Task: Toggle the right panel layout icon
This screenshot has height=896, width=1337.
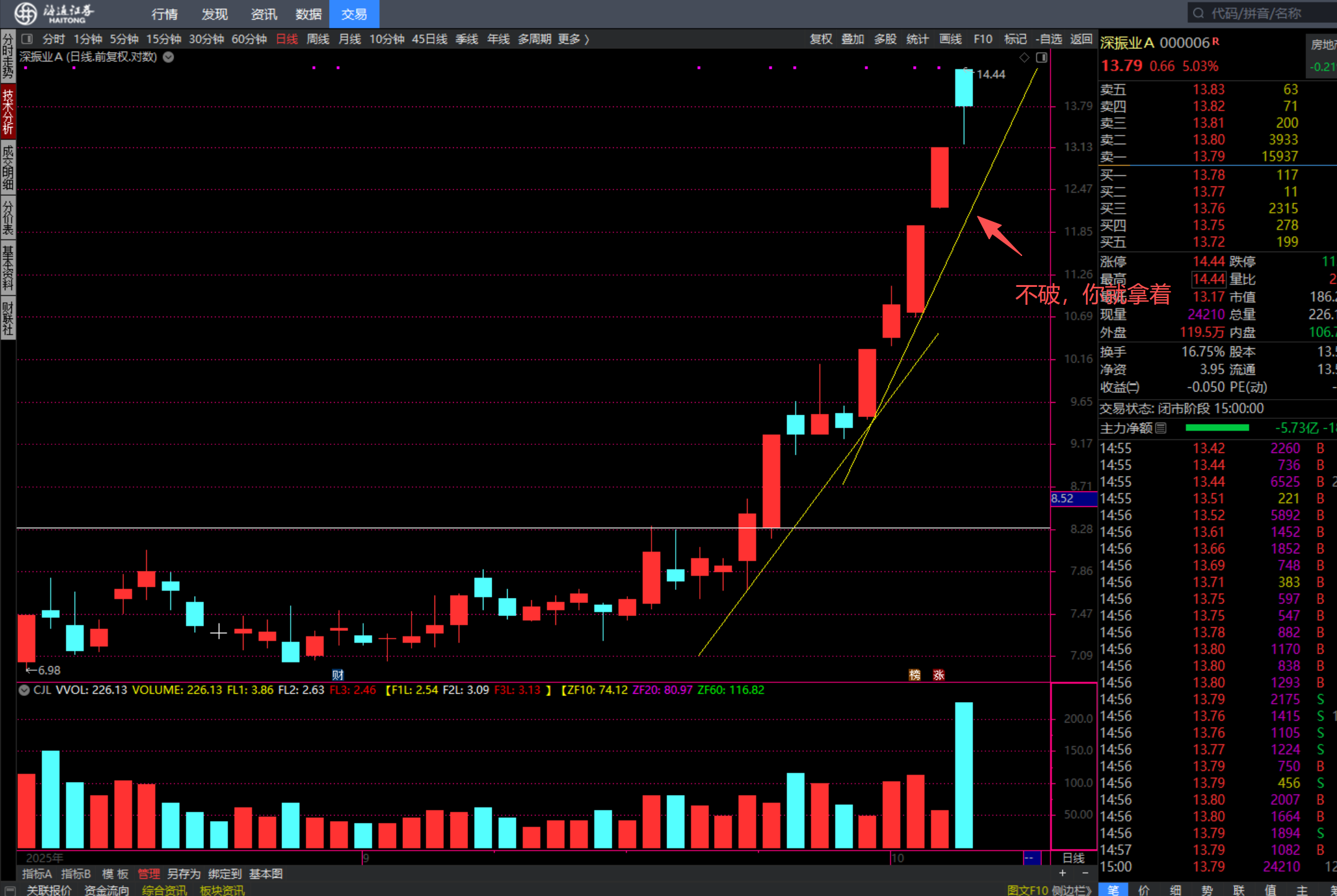Action: coord(1042,58)
